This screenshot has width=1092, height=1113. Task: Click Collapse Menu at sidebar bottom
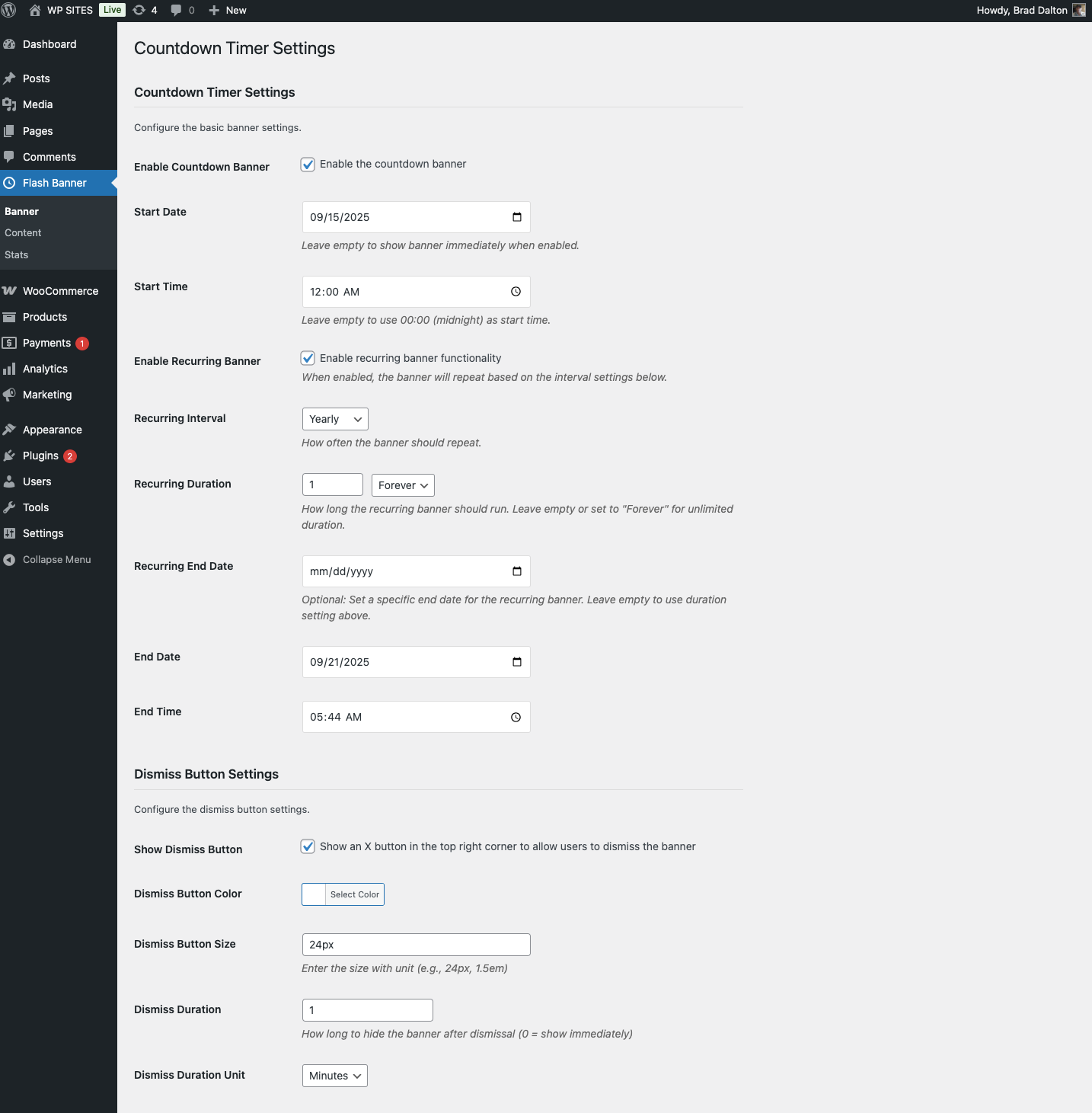(56, 560)
